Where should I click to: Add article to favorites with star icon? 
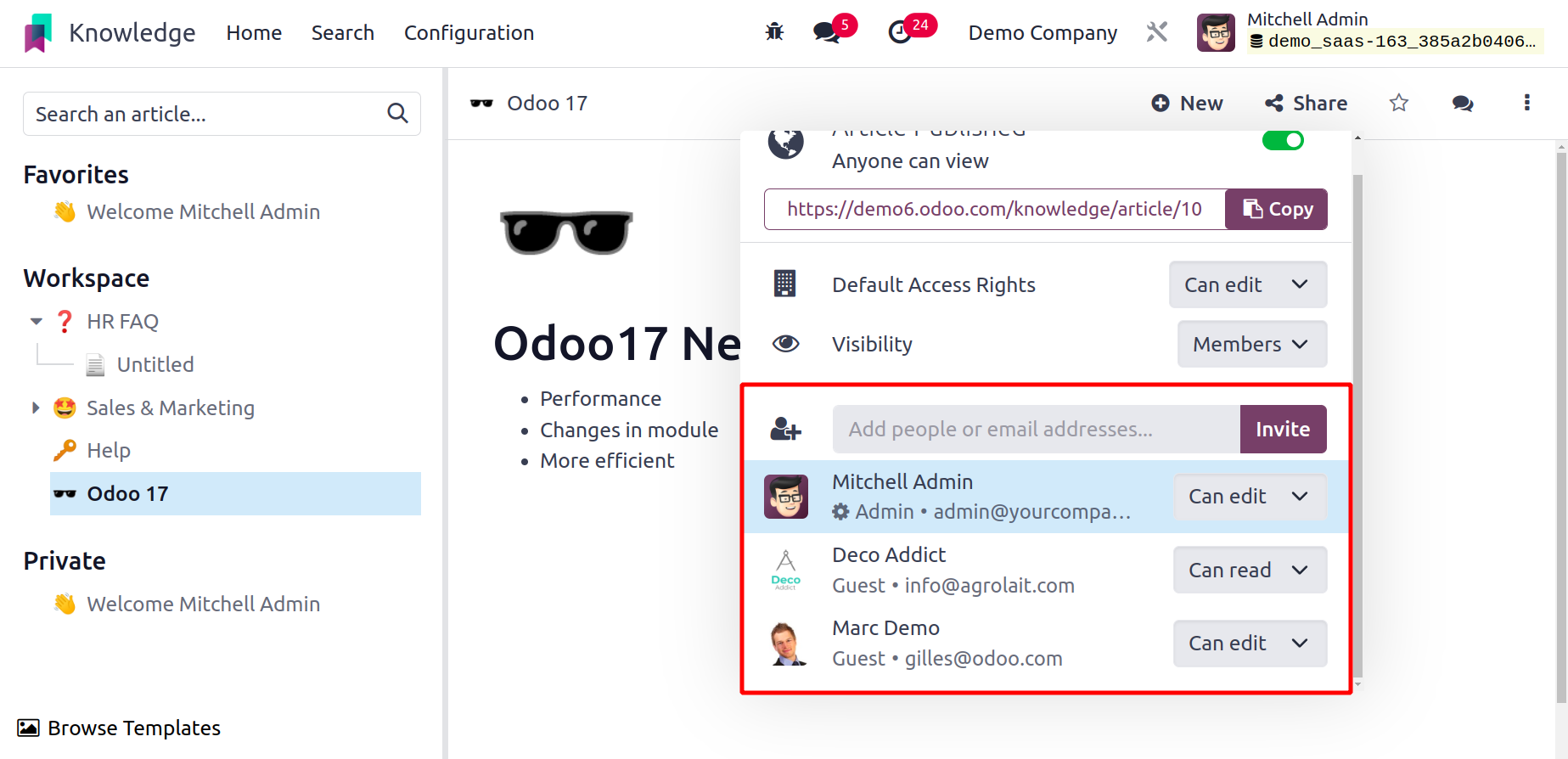point(1399,103)
